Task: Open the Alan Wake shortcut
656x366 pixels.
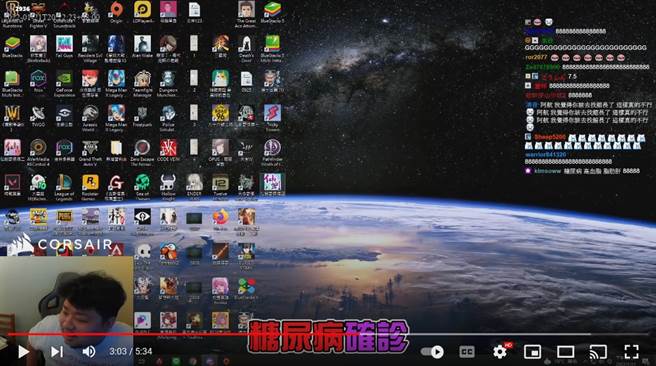Action: [x=143, y=47]
